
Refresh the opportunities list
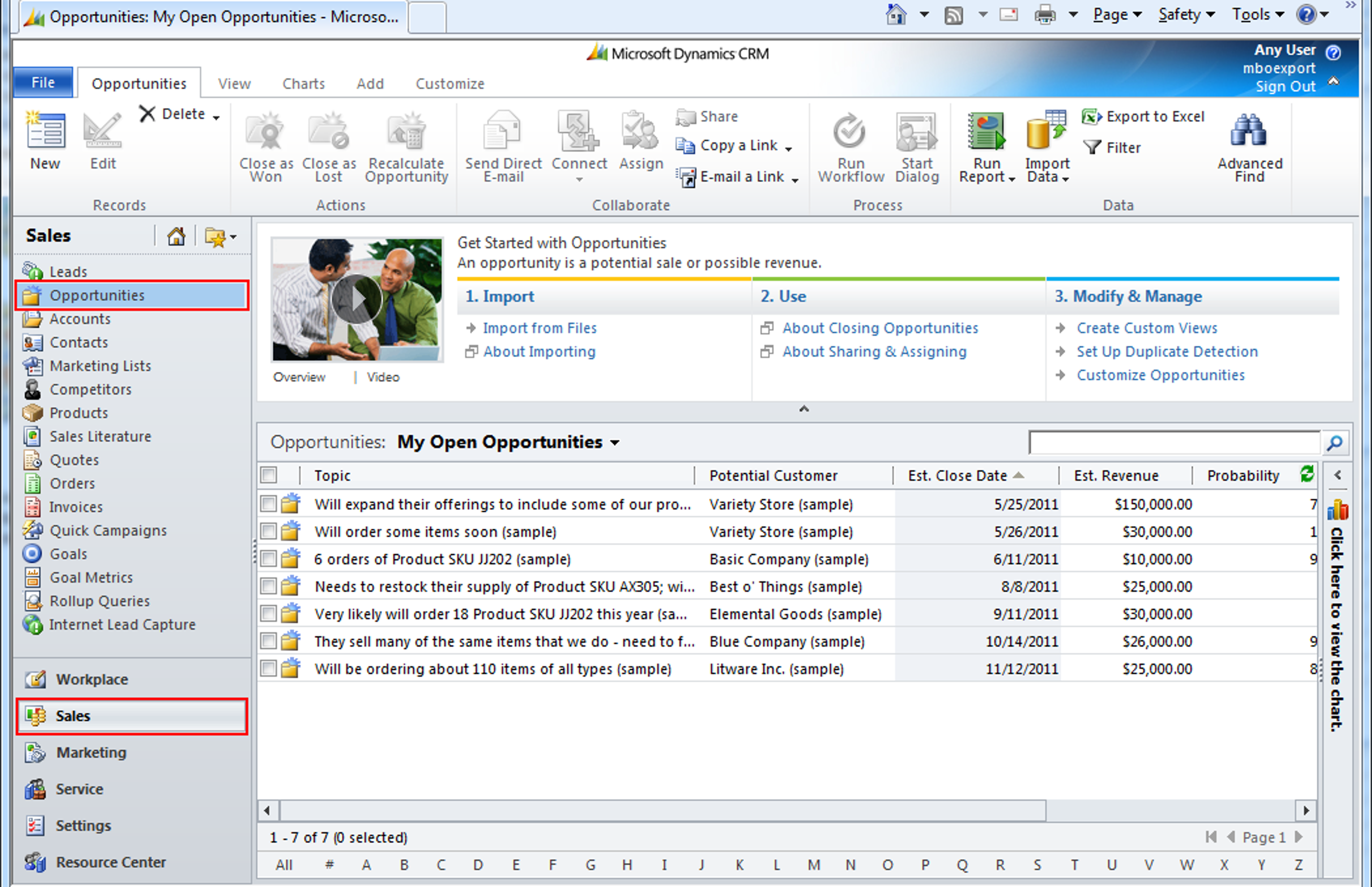[1307, 474]
